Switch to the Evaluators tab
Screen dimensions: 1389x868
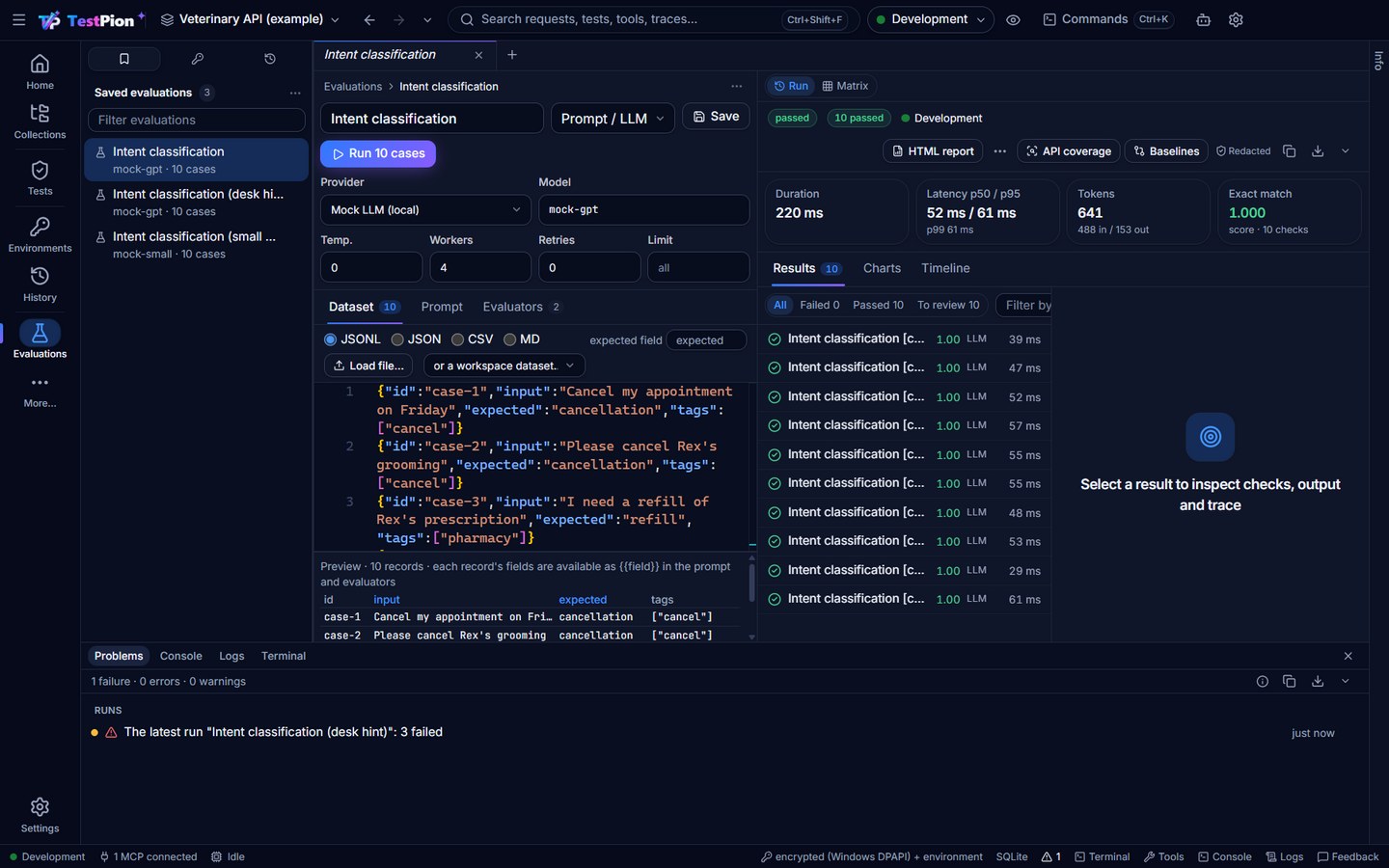coord(522,307)
